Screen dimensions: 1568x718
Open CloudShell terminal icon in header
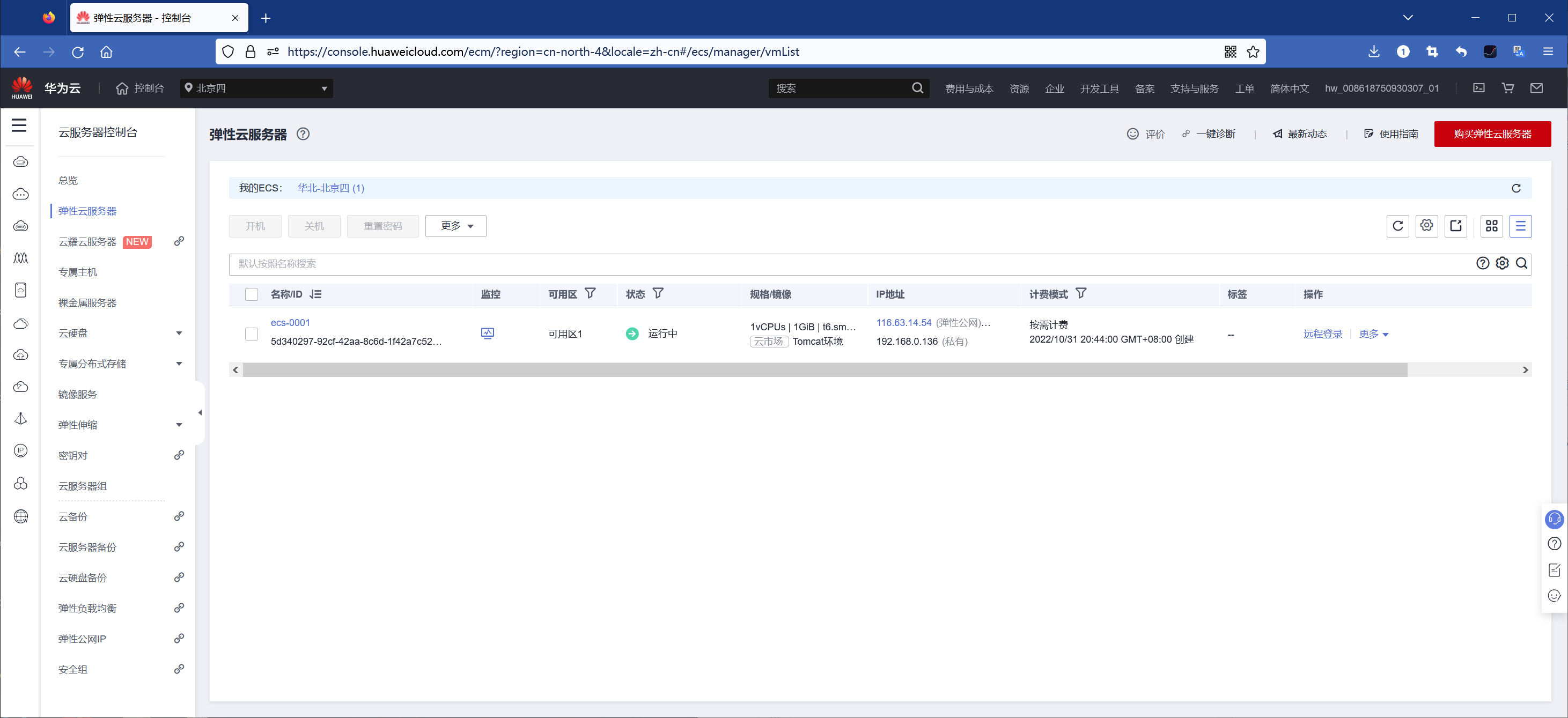click(1478, 88)
